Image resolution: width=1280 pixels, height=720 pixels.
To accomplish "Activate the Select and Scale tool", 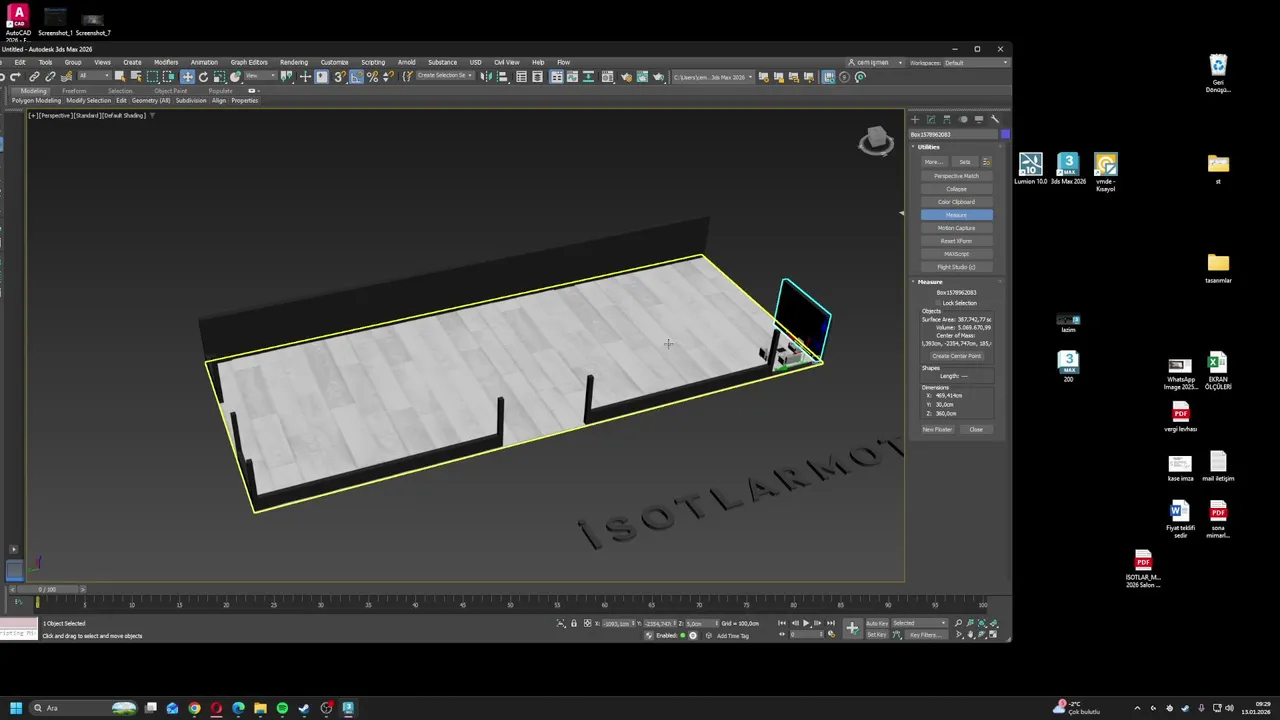I will coord(219,76).
